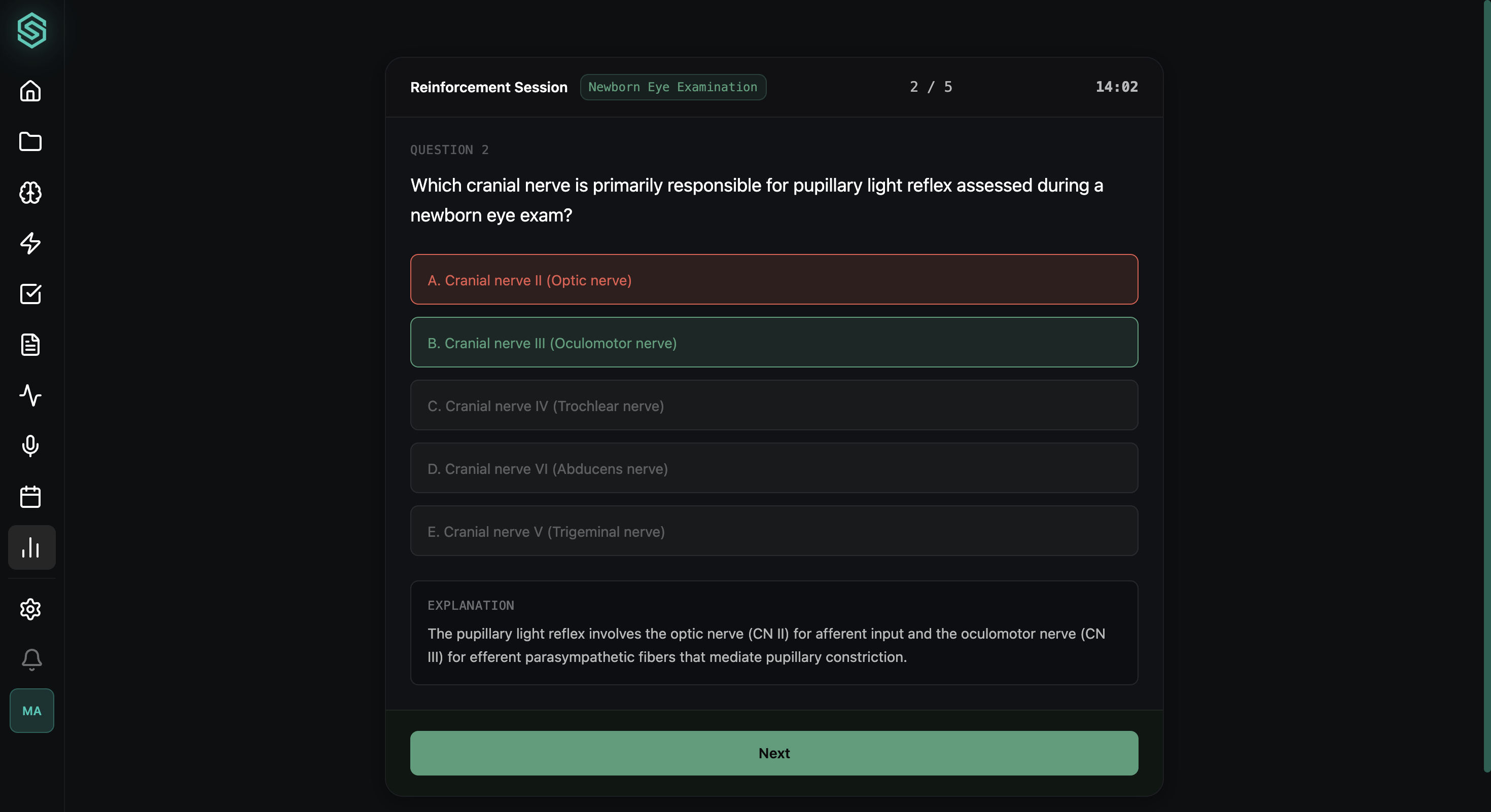Click the Newborn Eye Examination tag
This screenshot has height=812, width=1491.
[672, 87]
